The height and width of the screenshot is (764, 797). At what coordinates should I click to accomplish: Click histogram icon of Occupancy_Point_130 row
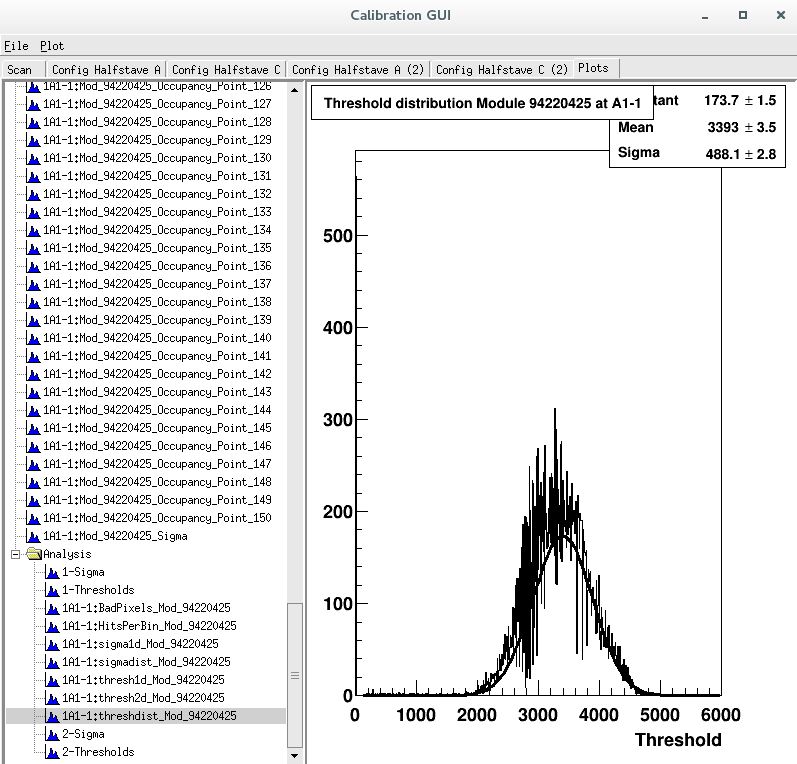(33, 158)
